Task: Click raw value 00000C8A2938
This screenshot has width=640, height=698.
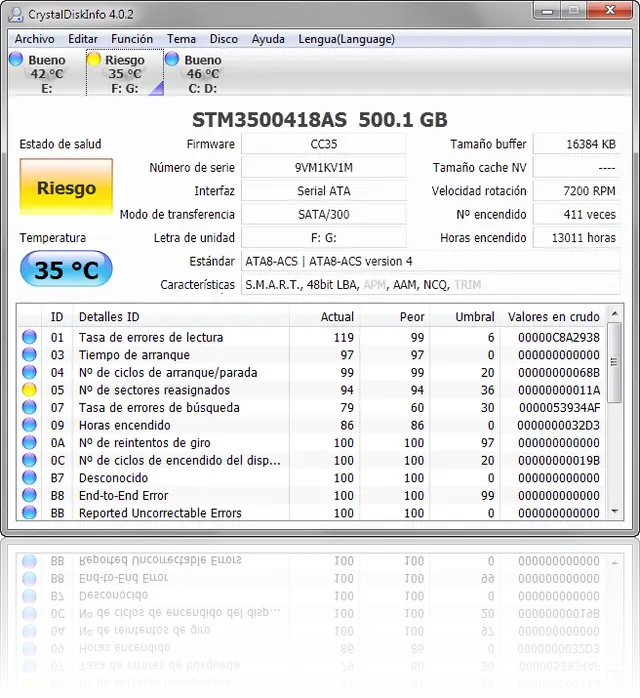Action: coord(559,337)
